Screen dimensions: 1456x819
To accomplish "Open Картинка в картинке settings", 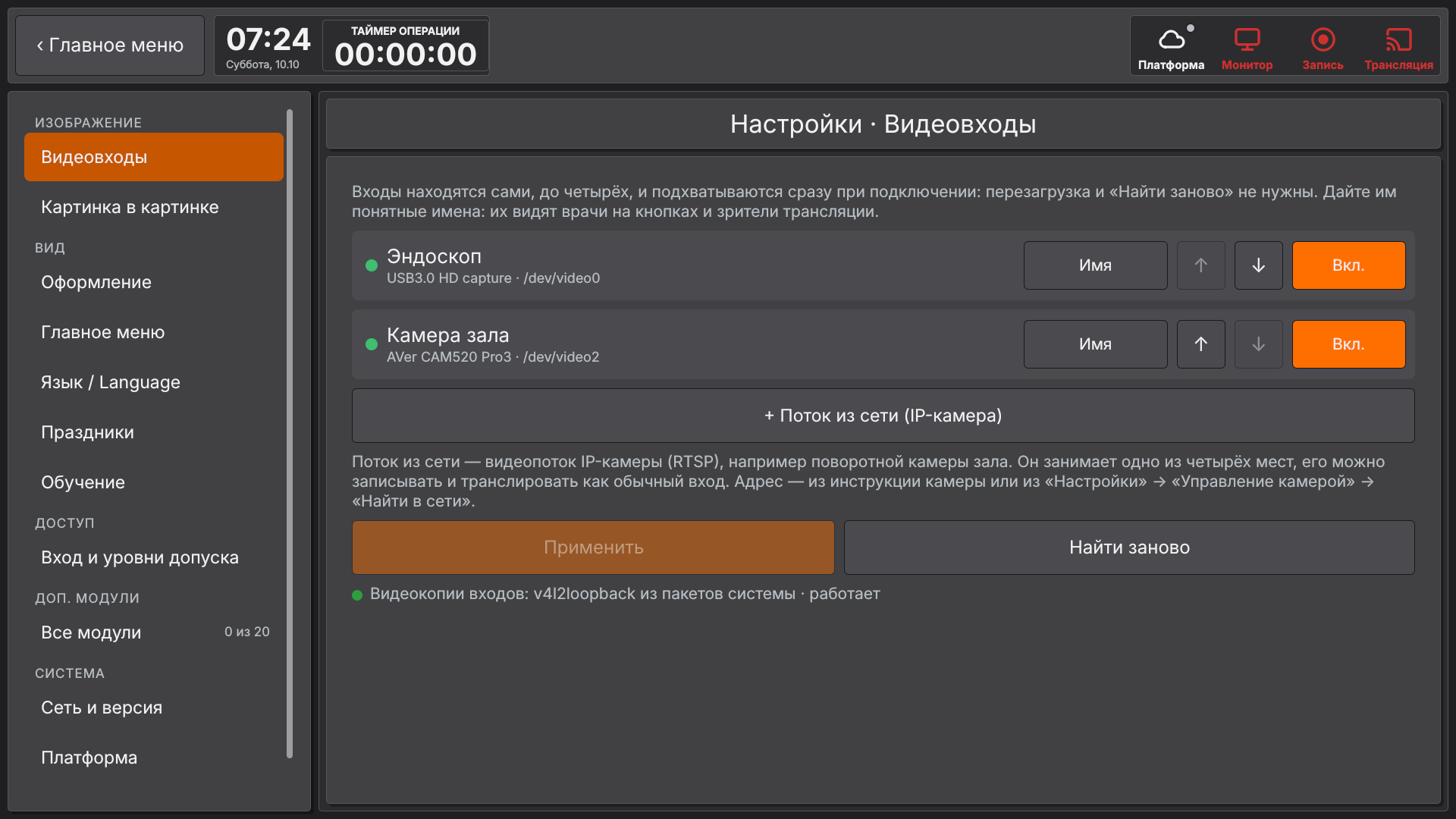I will tap(154, 207).
